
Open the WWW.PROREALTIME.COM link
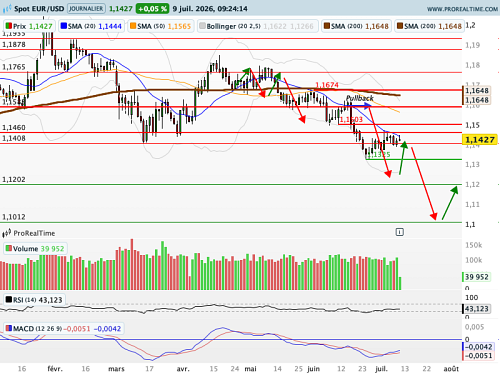coord(462,9)
